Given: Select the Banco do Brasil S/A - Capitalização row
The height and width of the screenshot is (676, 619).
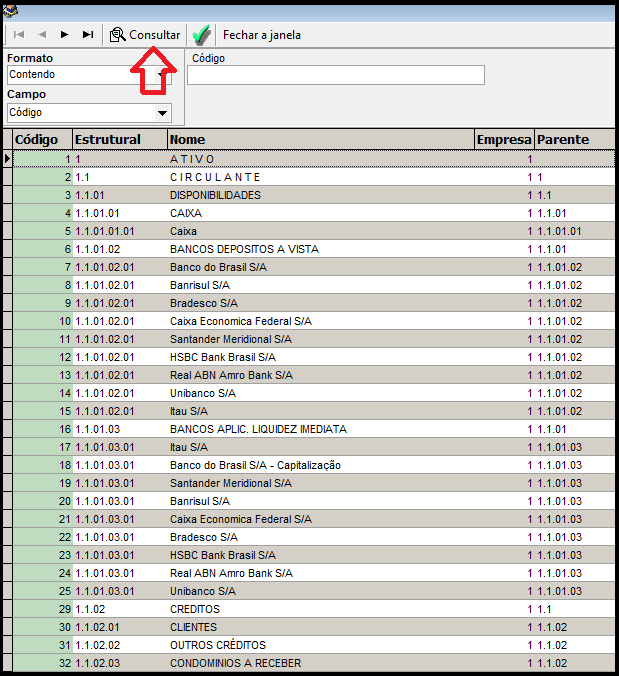Looking at the screenshot, I should tap(255, 465).
